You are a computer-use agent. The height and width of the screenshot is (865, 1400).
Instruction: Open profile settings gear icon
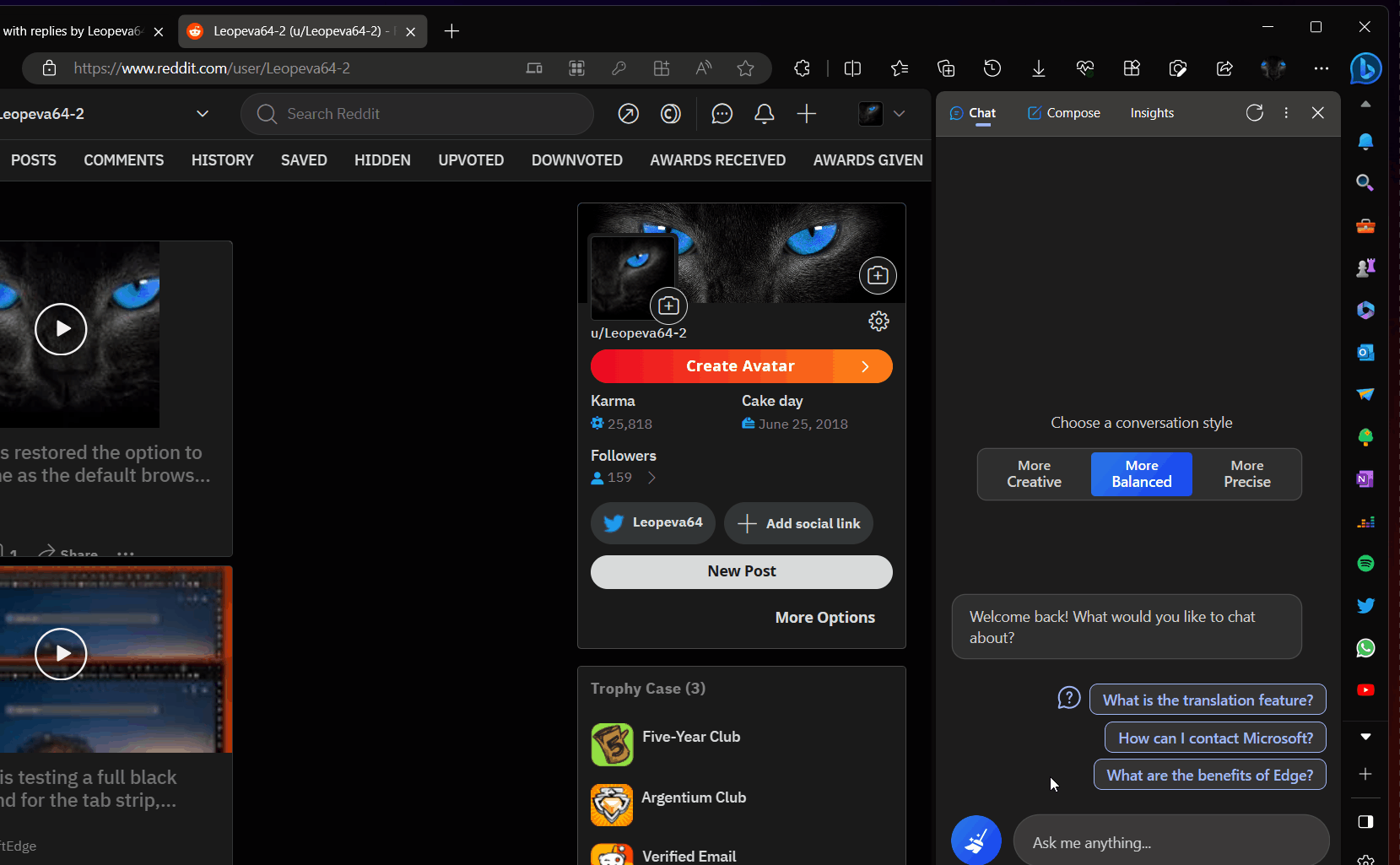[x=878, y=321]
